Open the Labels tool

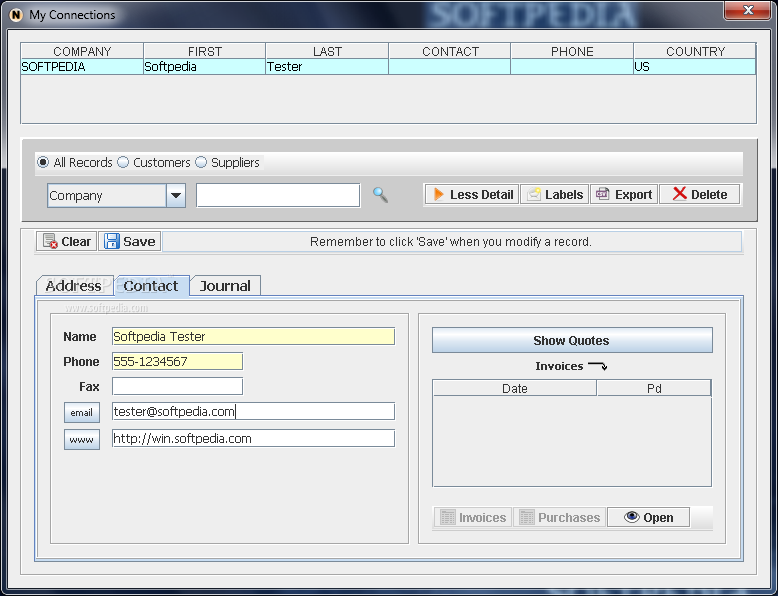555,195
